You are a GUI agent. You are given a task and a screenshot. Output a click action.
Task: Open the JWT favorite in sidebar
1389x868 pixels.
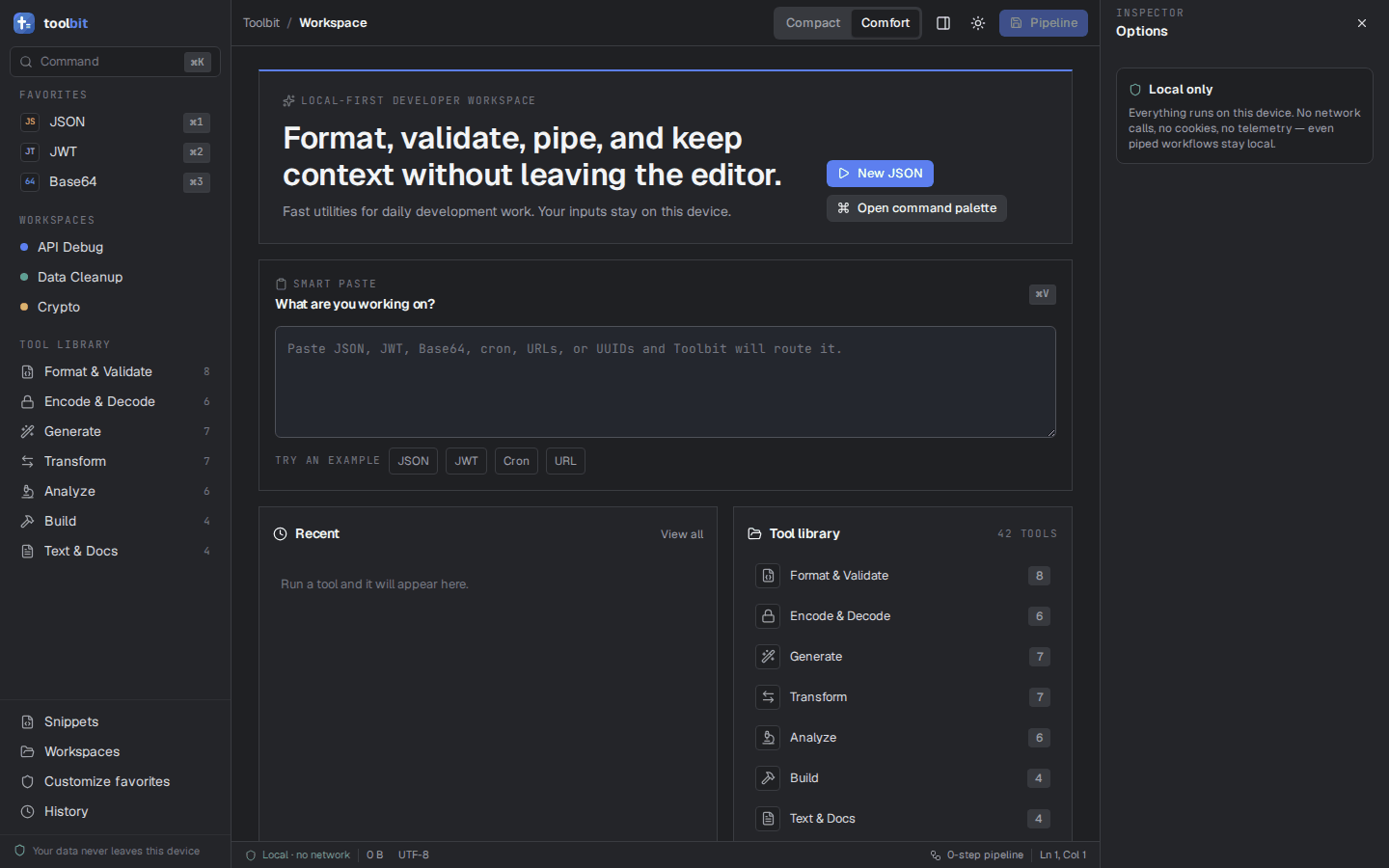[x=115, y=152]
